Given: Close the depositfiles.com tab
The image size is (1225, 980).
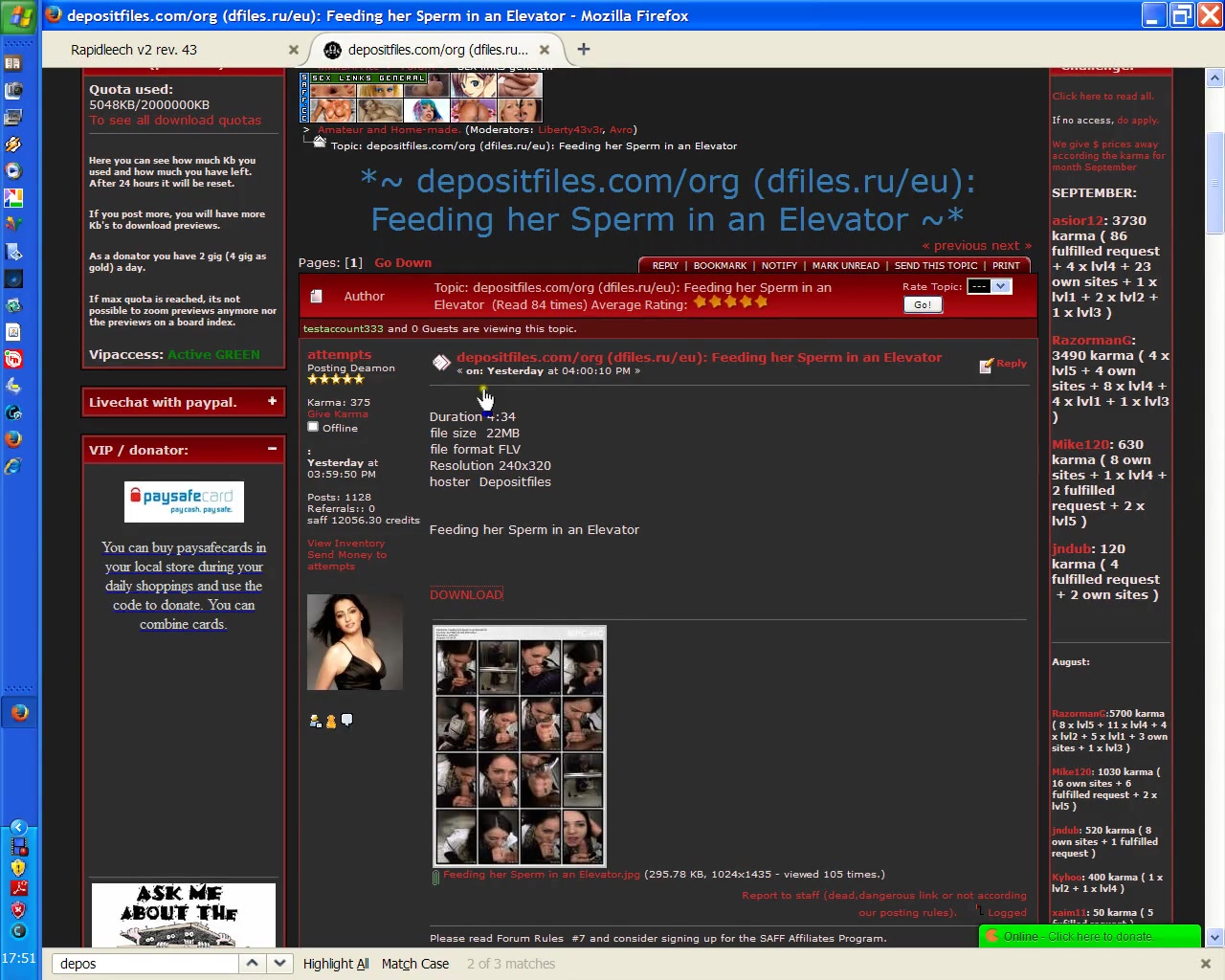Looking at the screenshot, I should point(545,50).
